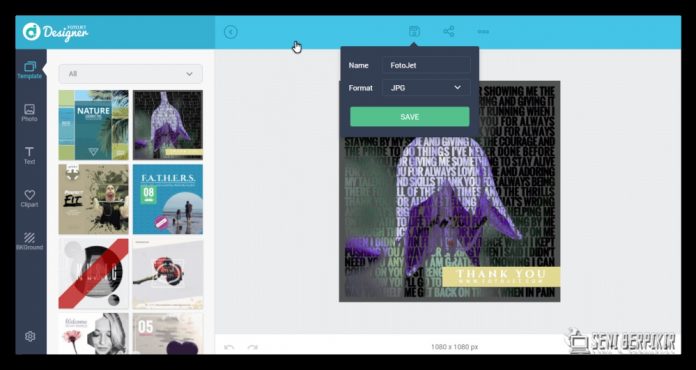Expand the All template category dropdown
This screenshot has width=696, height=370.
point(130,74)
